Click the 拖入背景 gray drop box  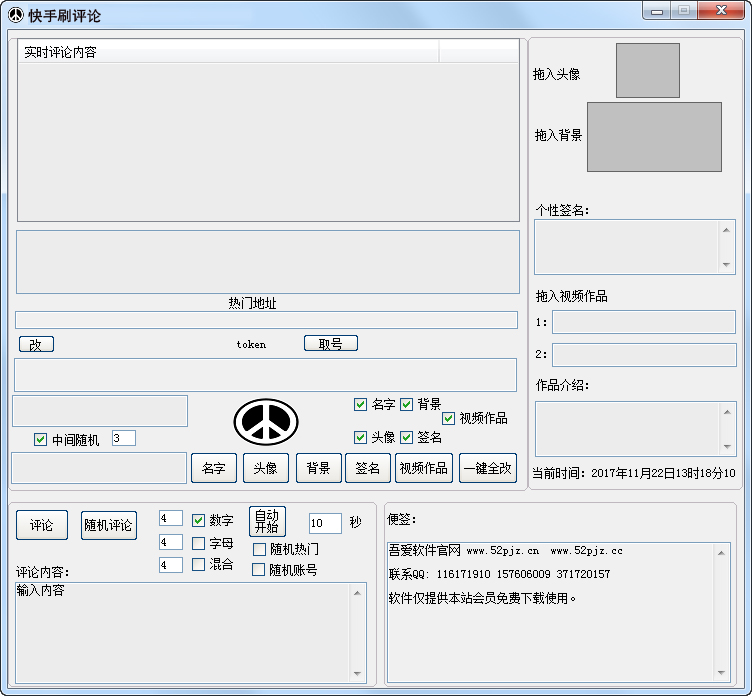coord(654,137)
